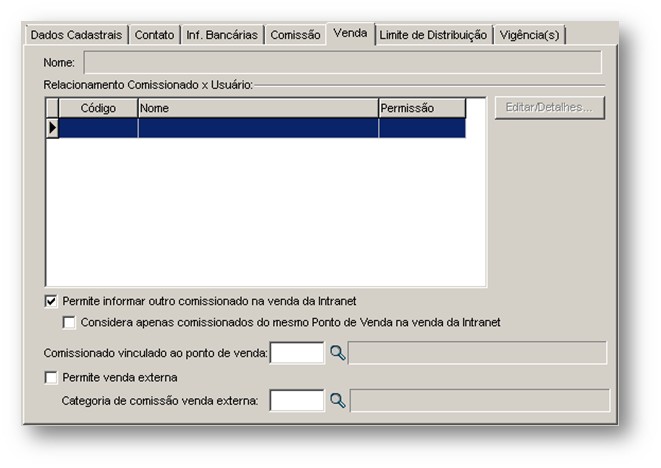Enable Considera apenas comissionados do mesmo Ponto
The height and width of the screenshot is (468, 661).
[x=69, y=323]
